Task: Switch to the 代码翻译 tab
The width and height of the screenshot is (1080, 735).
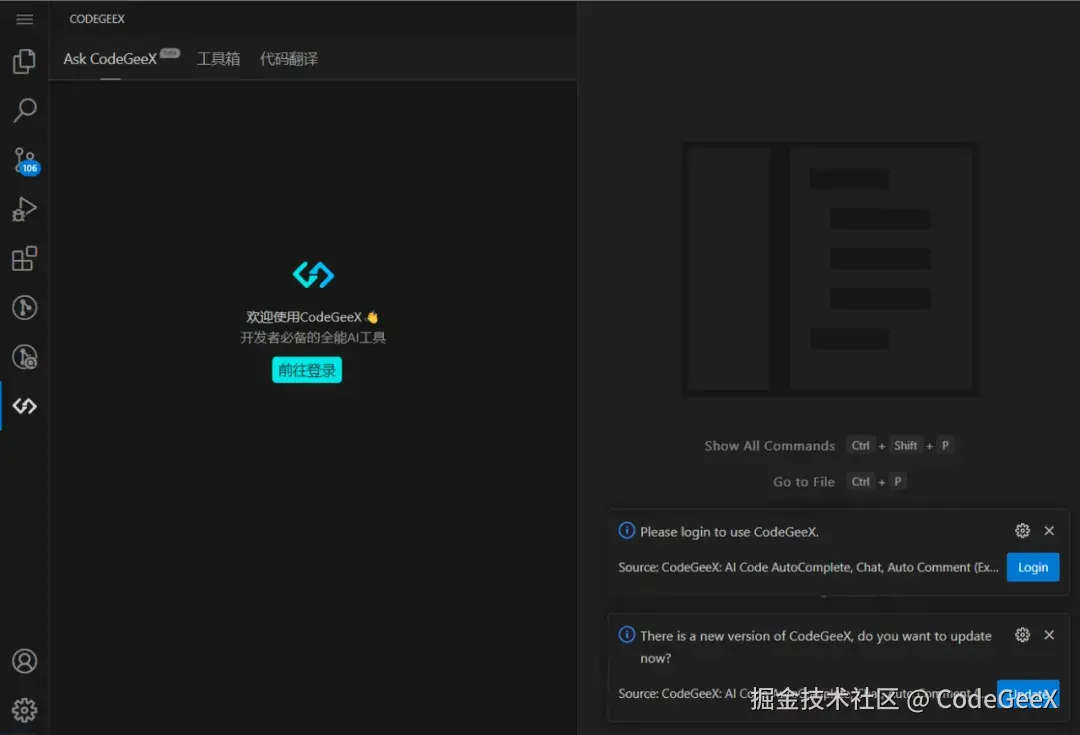Action: [289, 59]
